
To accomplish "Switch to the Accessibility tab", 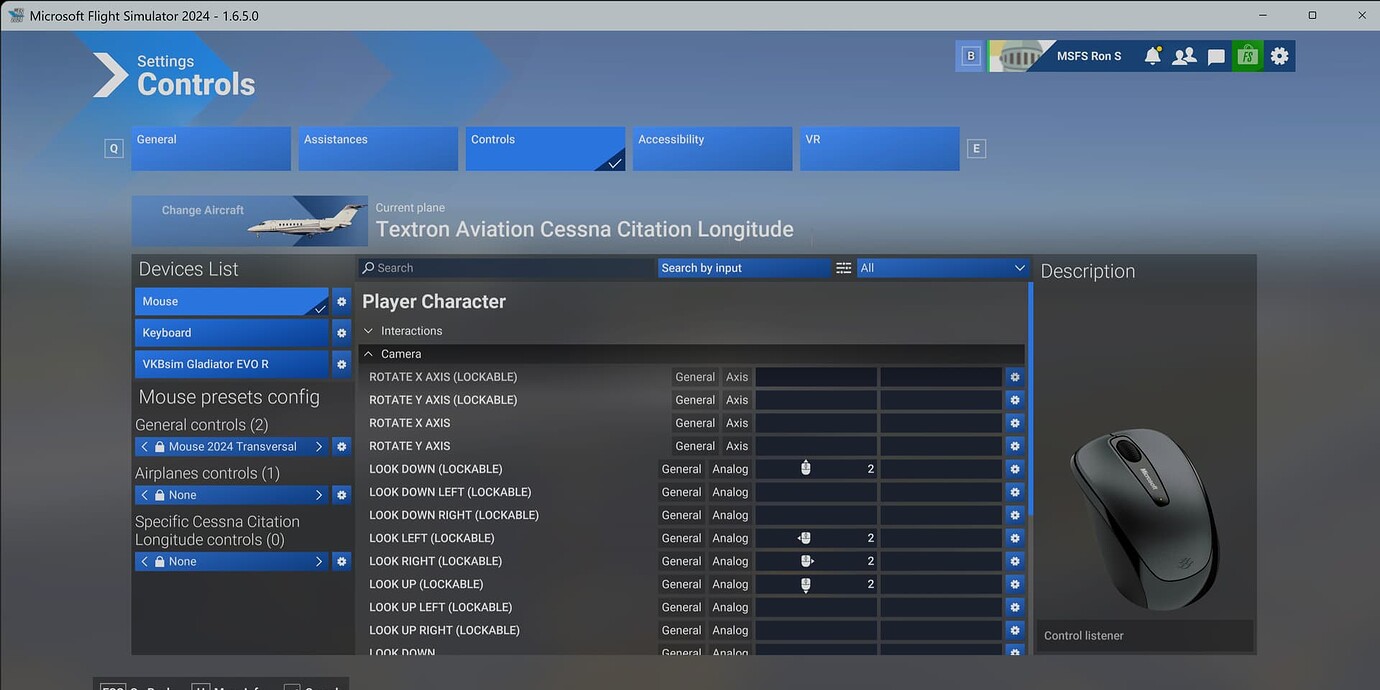I will 712,148.
